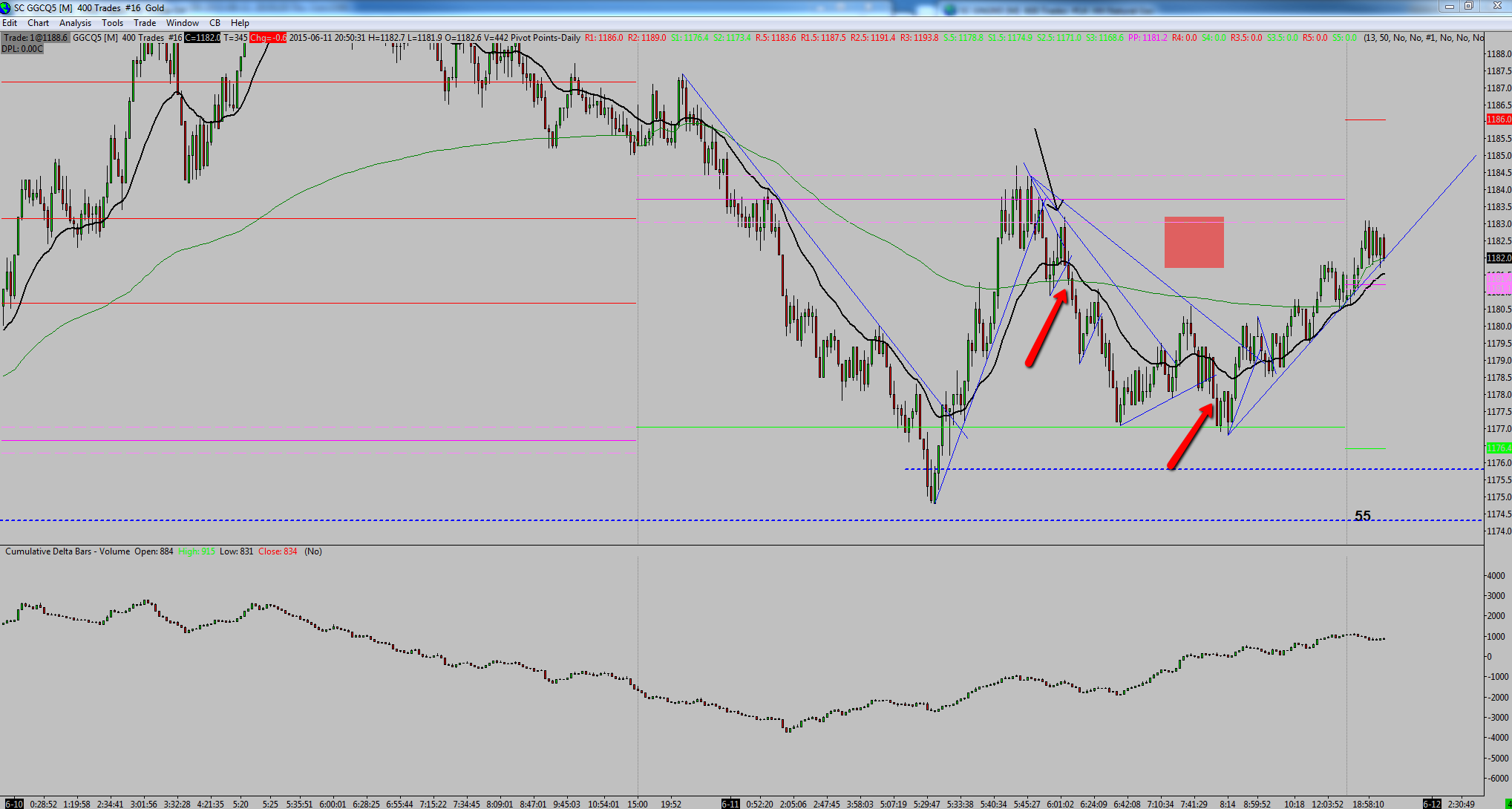
Task: Click the 6-10 date marker on time axis
Action: tap(13, 804)
